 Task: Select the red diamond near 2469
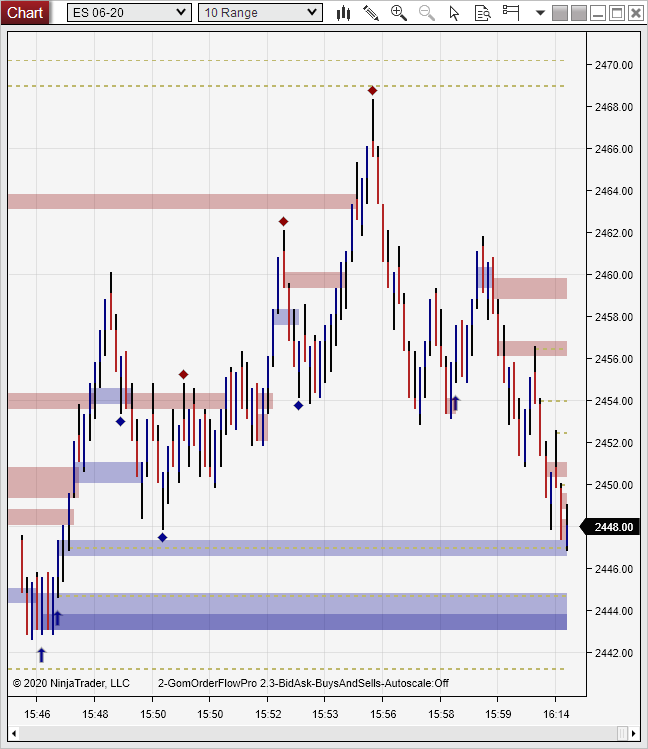(372, 90)
